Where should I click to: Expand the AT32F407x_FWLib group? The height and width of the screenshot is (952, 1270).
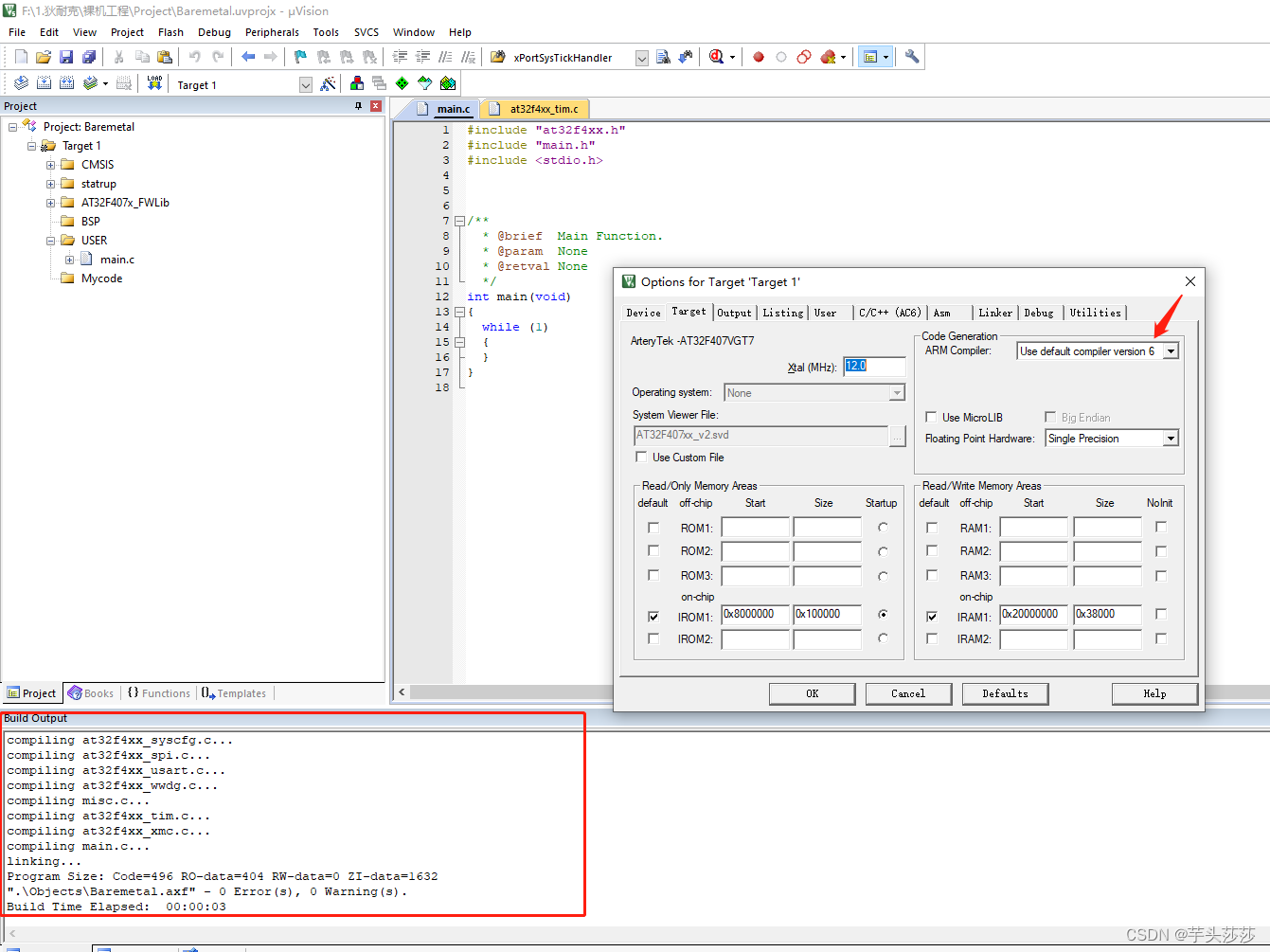point(51,203)
